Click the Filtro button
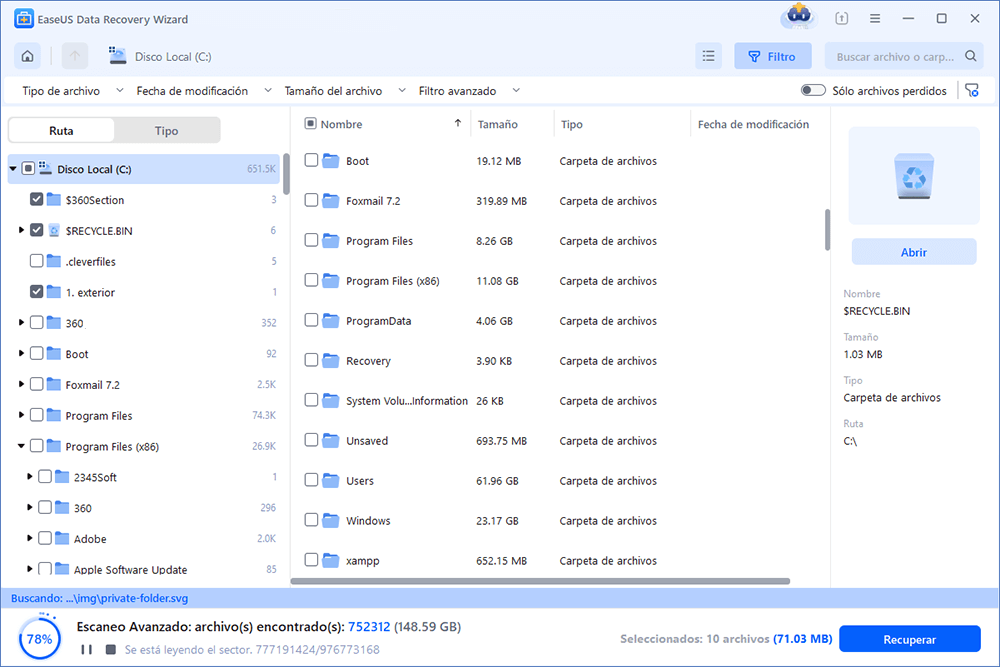 tap(772, 56)
